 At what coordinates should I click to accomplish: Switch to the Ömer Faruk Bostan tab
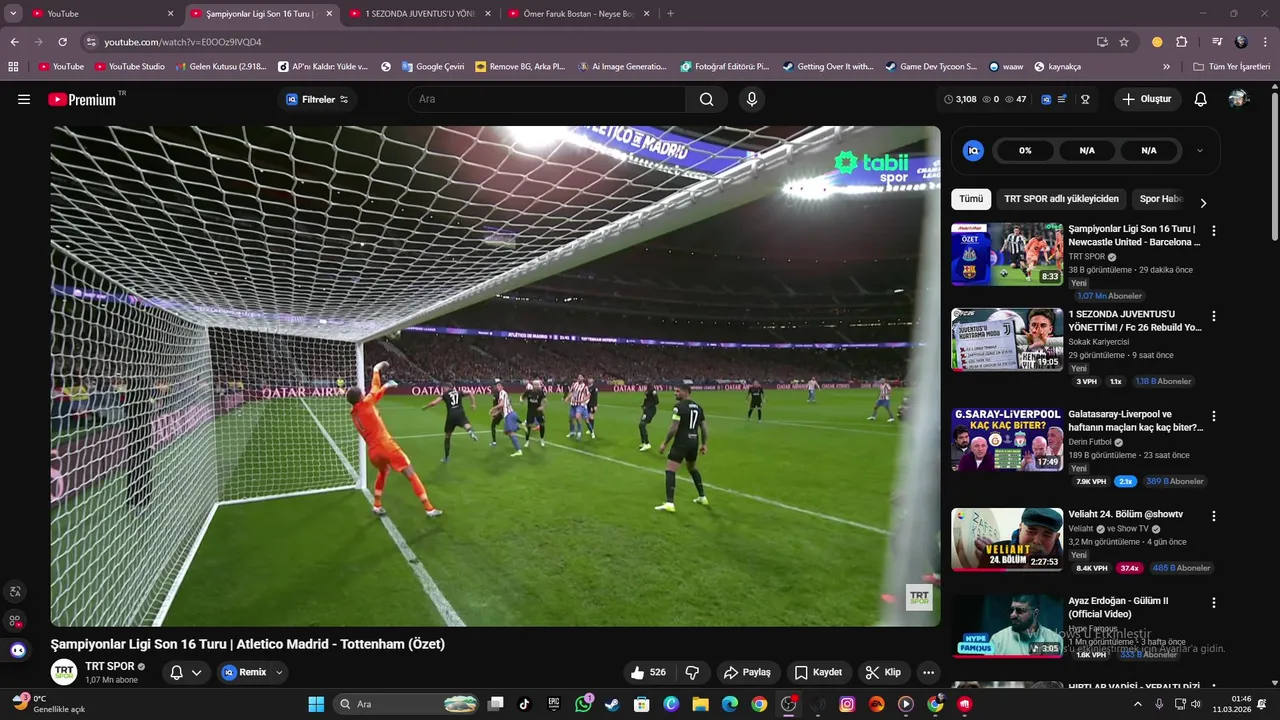[x=578, y=13]
